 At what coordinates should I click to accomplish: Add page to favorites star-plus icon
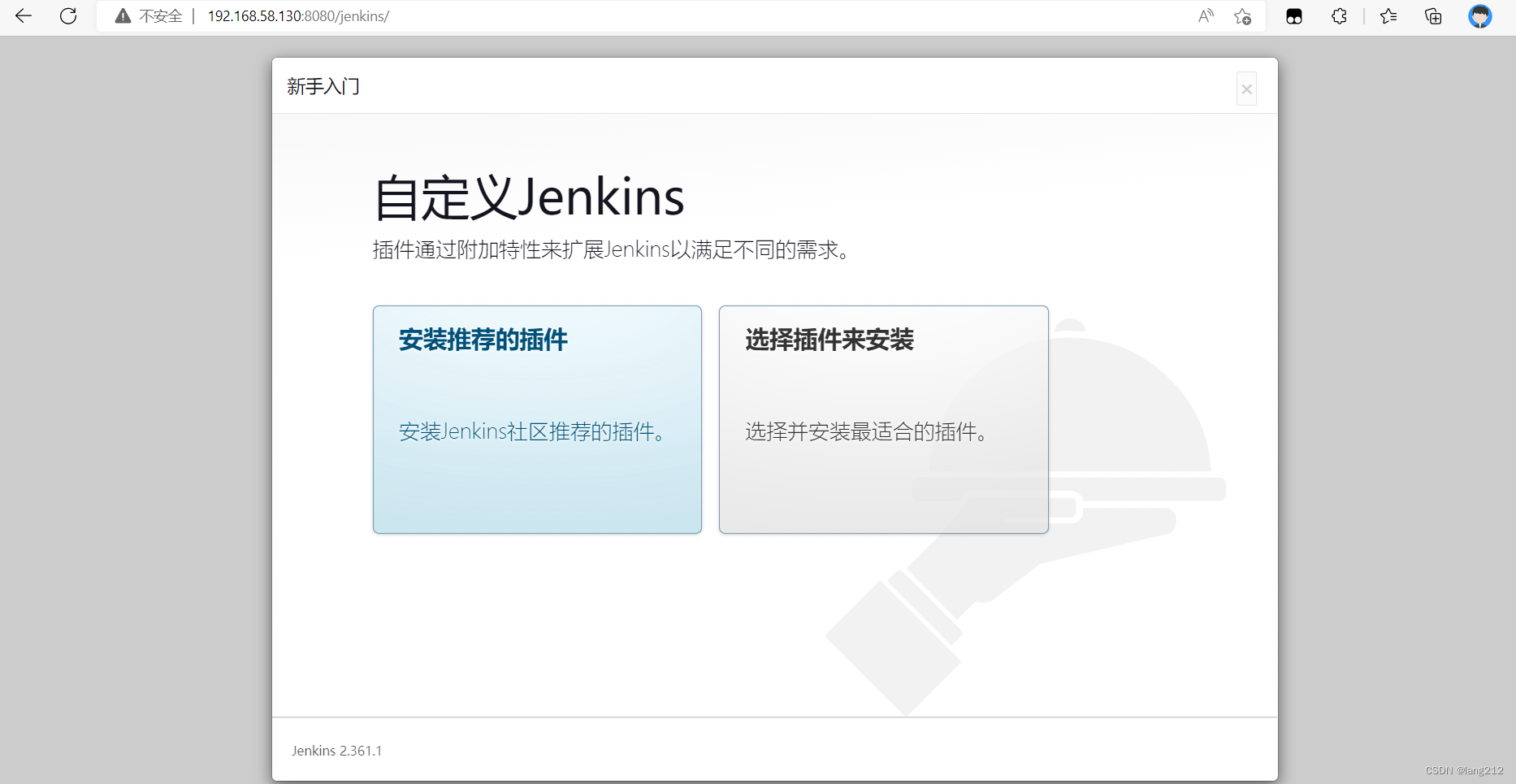coord(1242,16)
